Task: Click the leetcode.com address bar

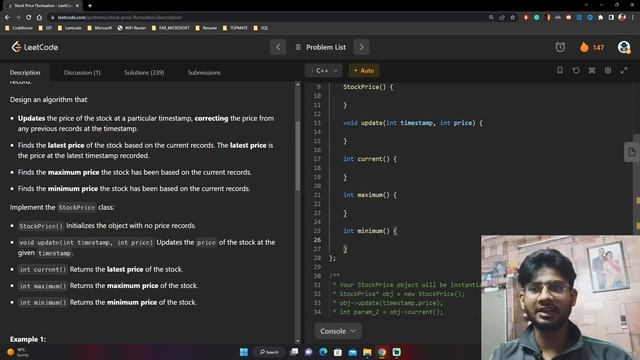Action: [265, 17]
